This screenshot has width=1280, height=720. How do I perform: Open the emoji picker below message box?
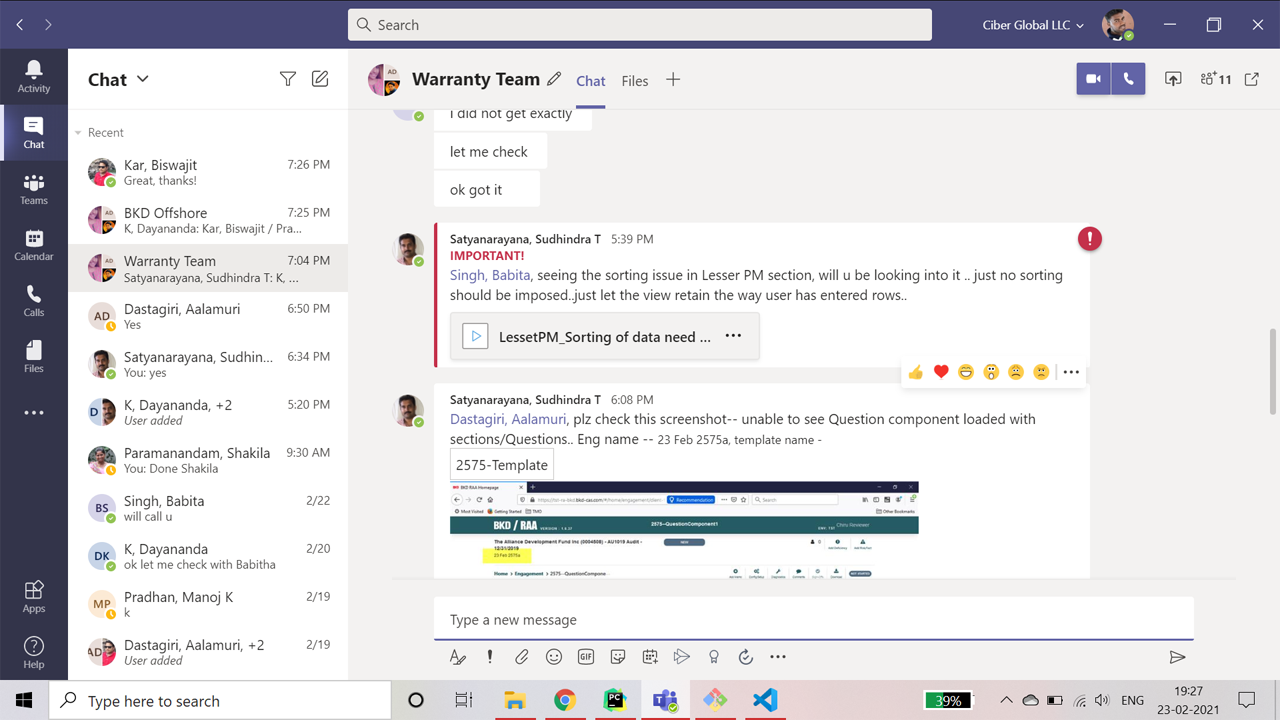554,657
